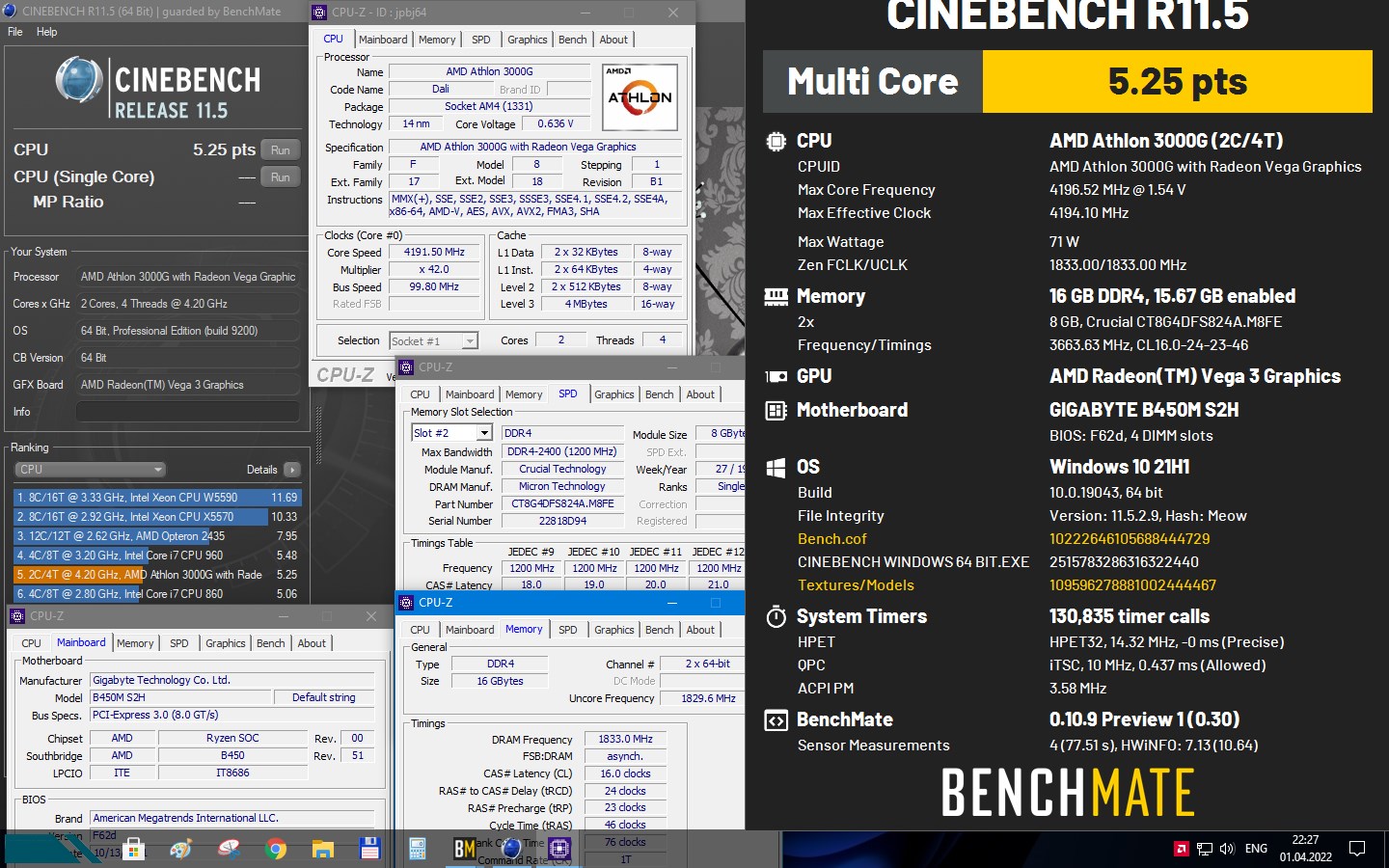Click Manufacturer Gigabyte Technology Co. Ltd.
Image resolution: width=1389 pixels, height=868 pixels.
[231, 680]
